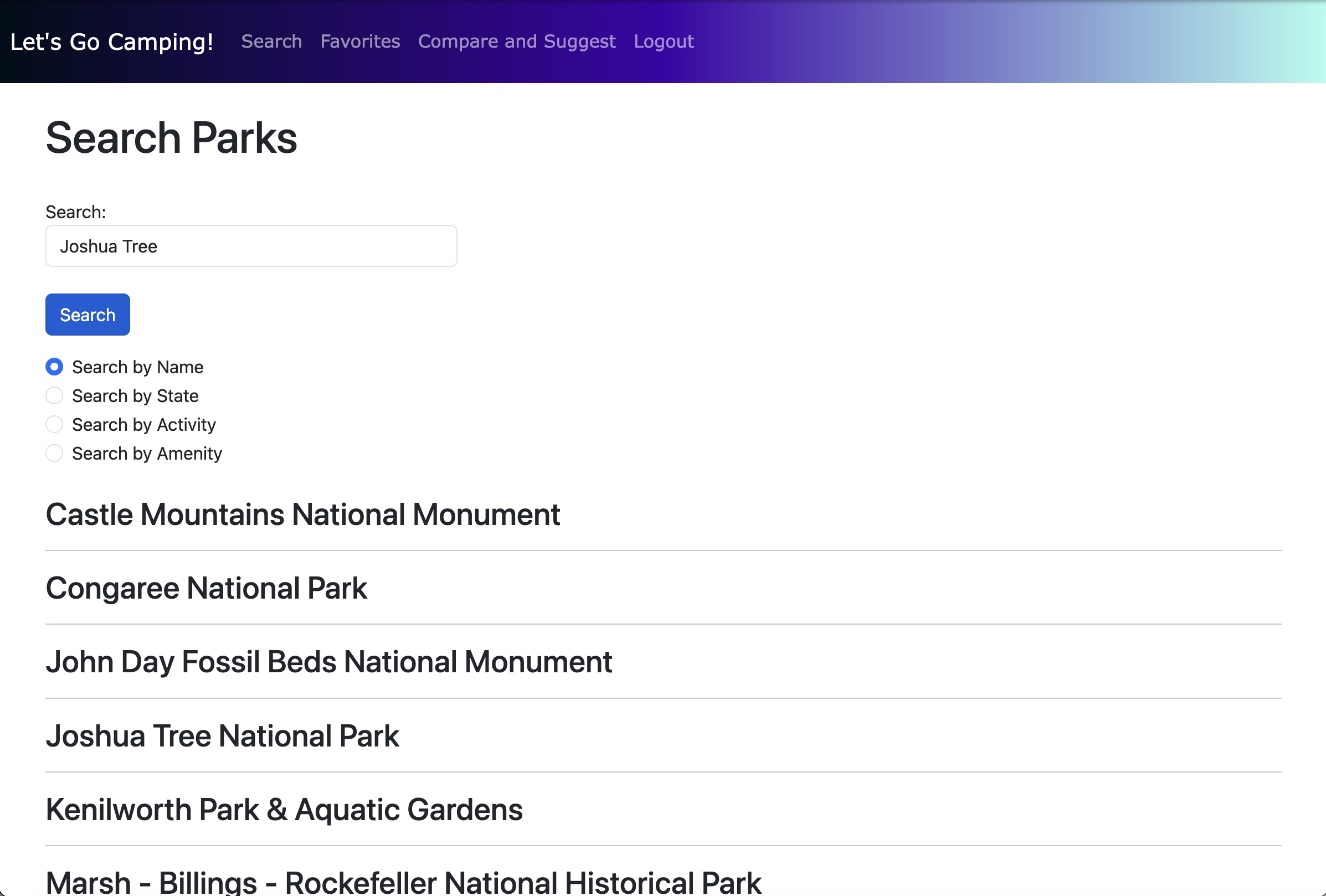Click the Logout link
Viewport: 1326px width, 896px height.
click(x=664, y=42)
